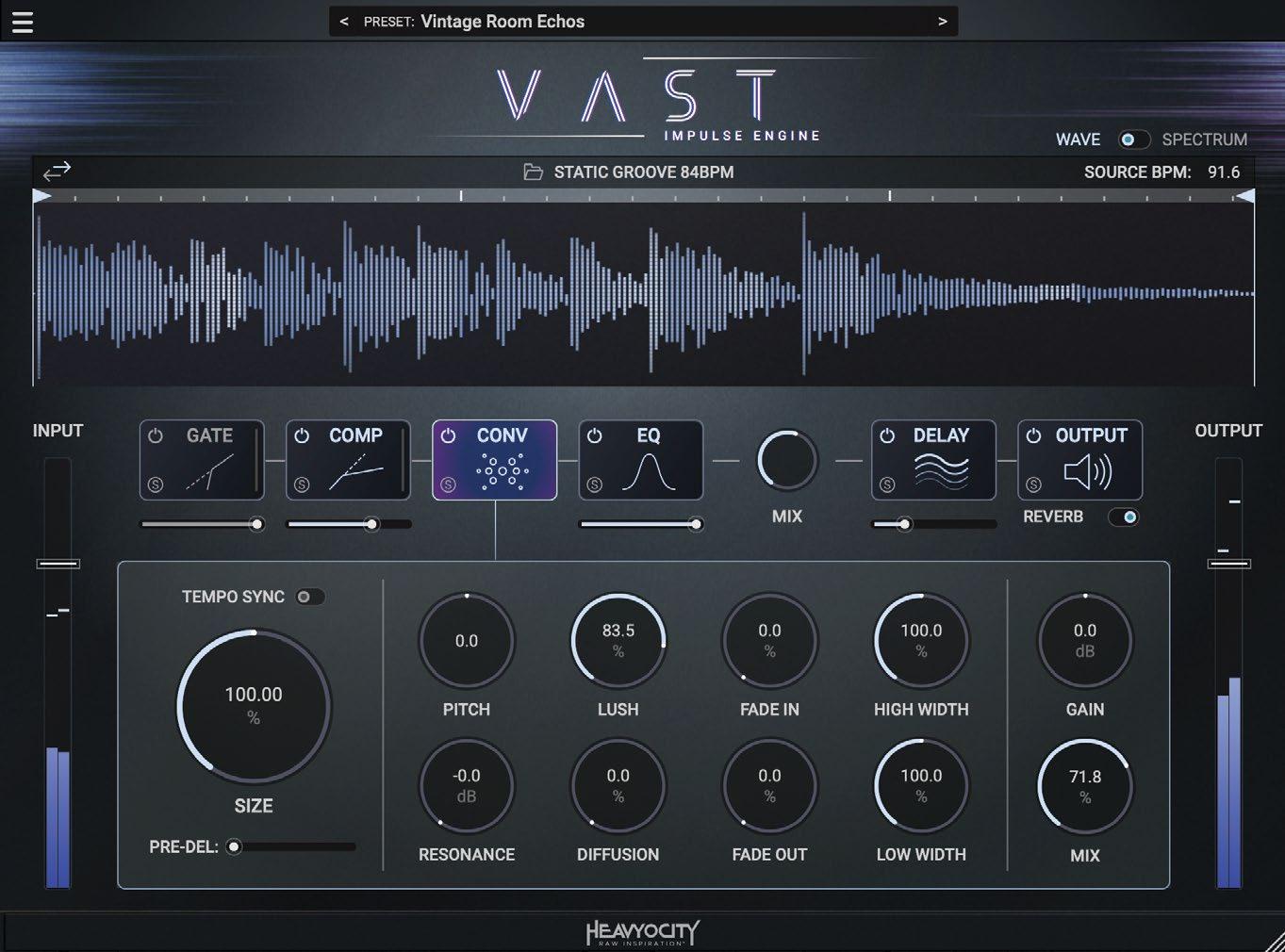Go to the next preset
Image resolution: width=1285 pixels, height=952 pixels.
click(942, 22)
